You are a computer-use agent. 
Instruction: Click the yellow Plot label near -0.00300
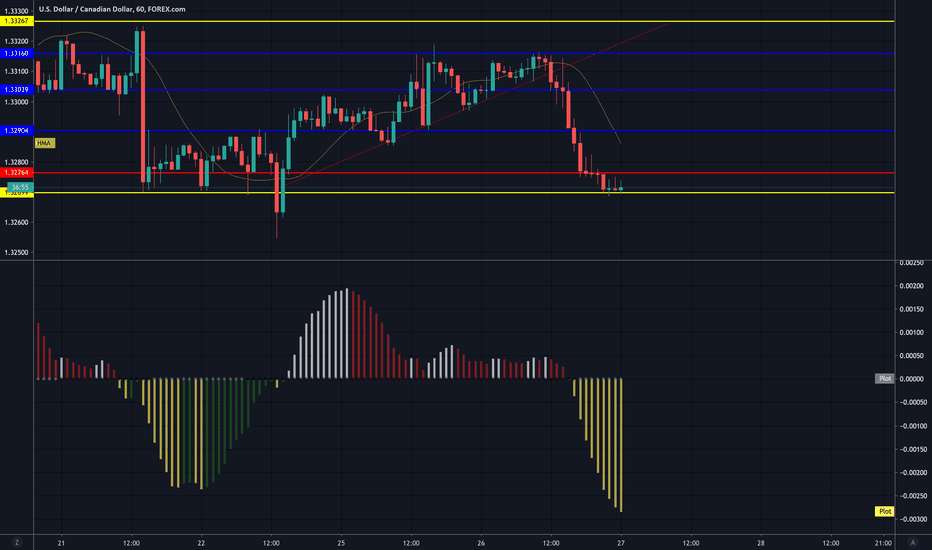pyautogui.click(x=884, y=511)
